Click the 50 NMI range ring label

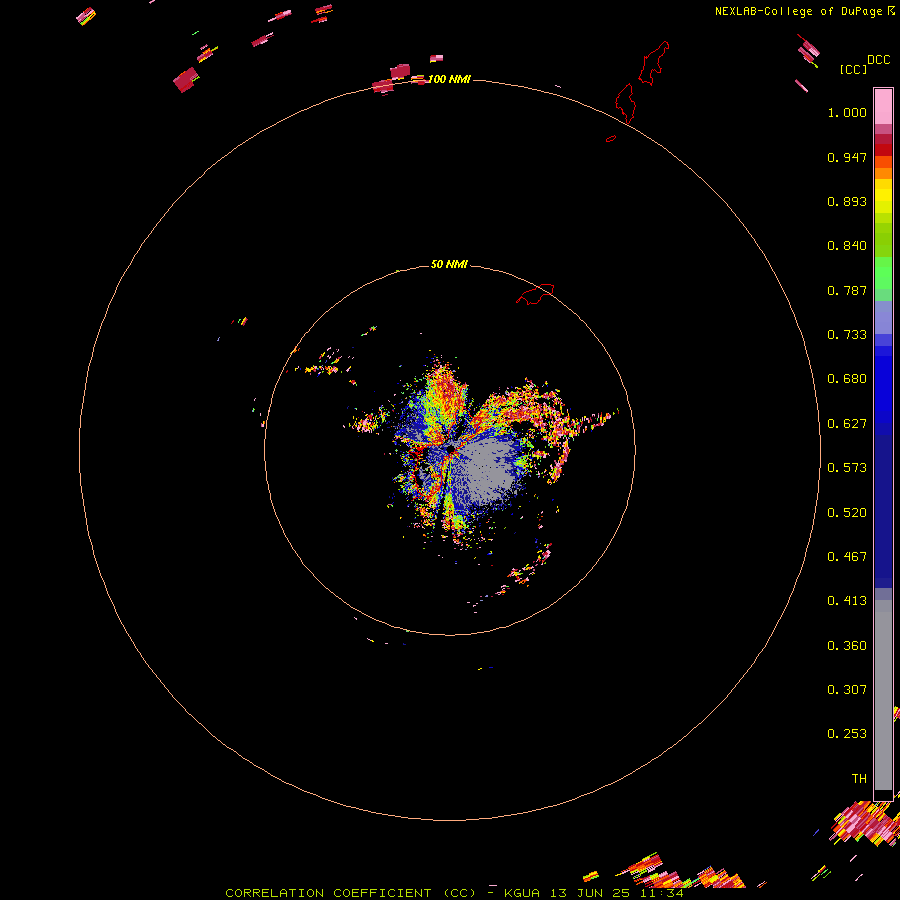coord(449,264)
